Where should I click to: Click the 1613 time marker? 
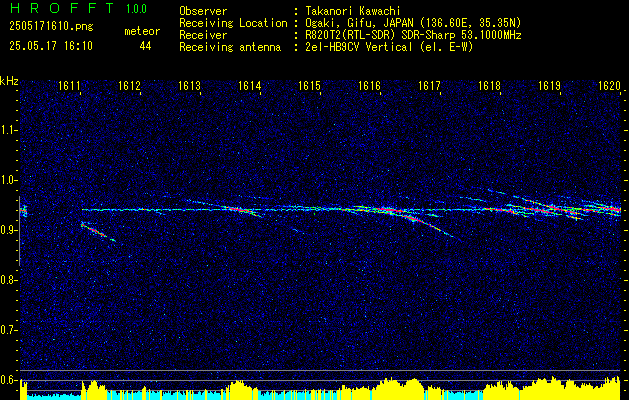tap(189, 86)
